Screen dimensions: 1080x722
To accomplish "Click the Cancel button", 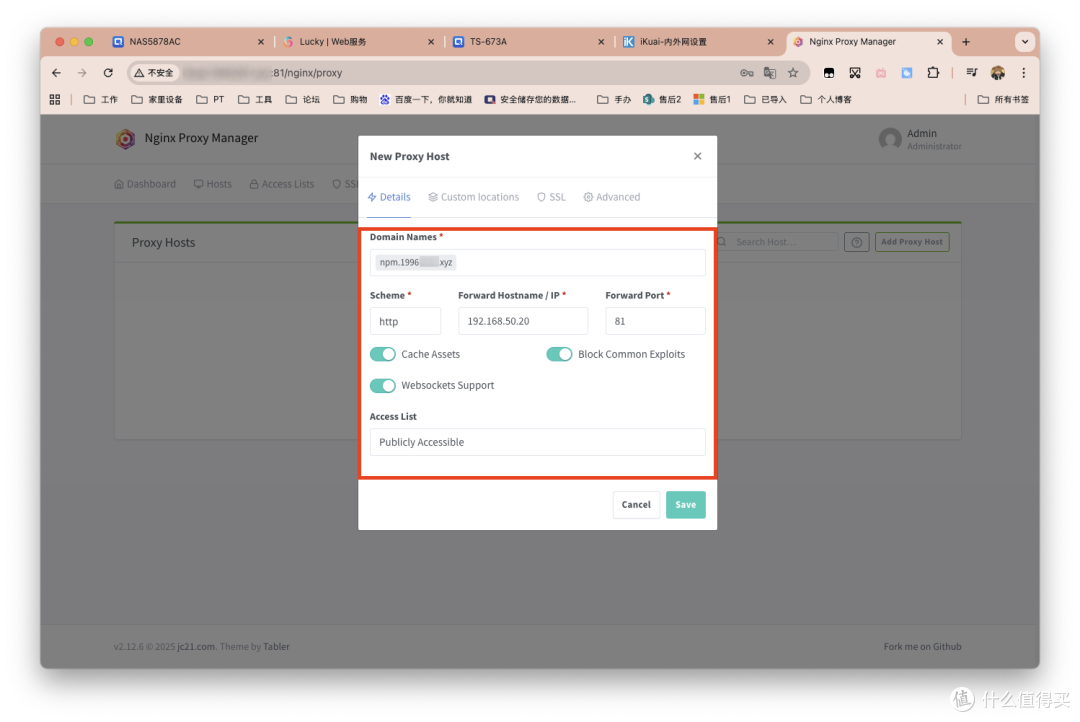I will point(636,505).
